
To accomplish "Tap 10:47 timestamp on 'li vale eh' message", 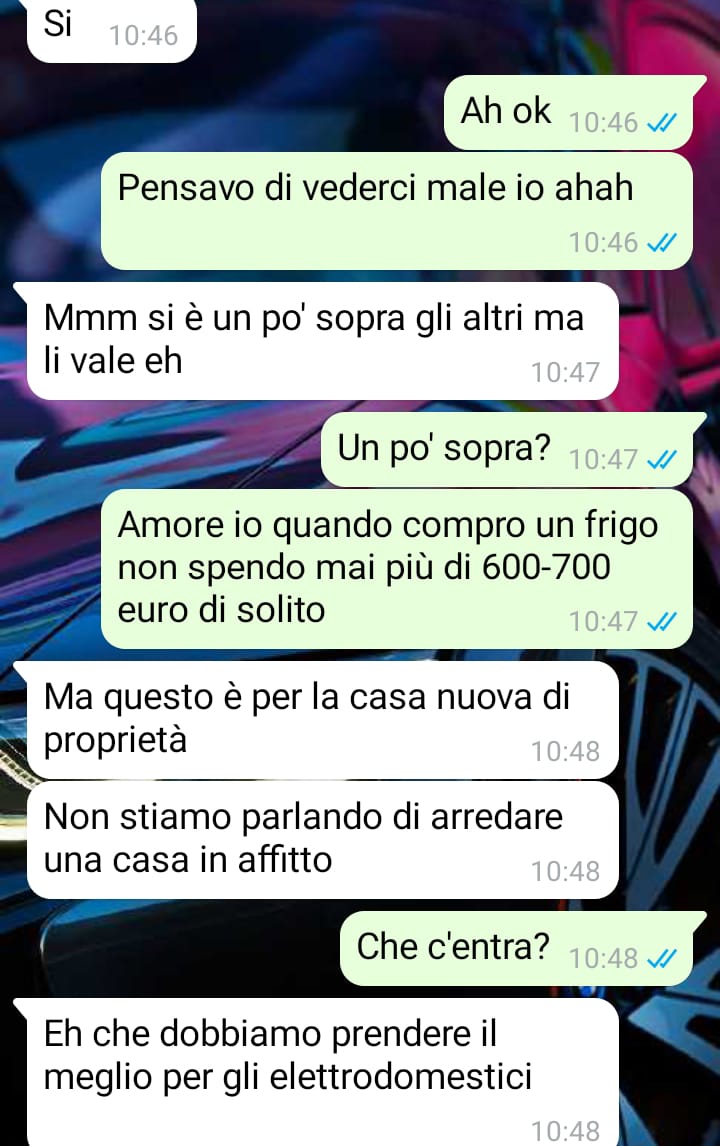I will [565, 372].
